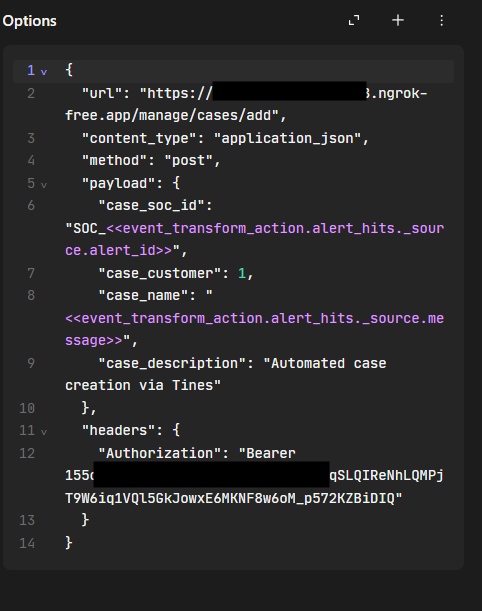Click the _source.message formula in case_name
The image size is (482, 611).
coord(254,329)
